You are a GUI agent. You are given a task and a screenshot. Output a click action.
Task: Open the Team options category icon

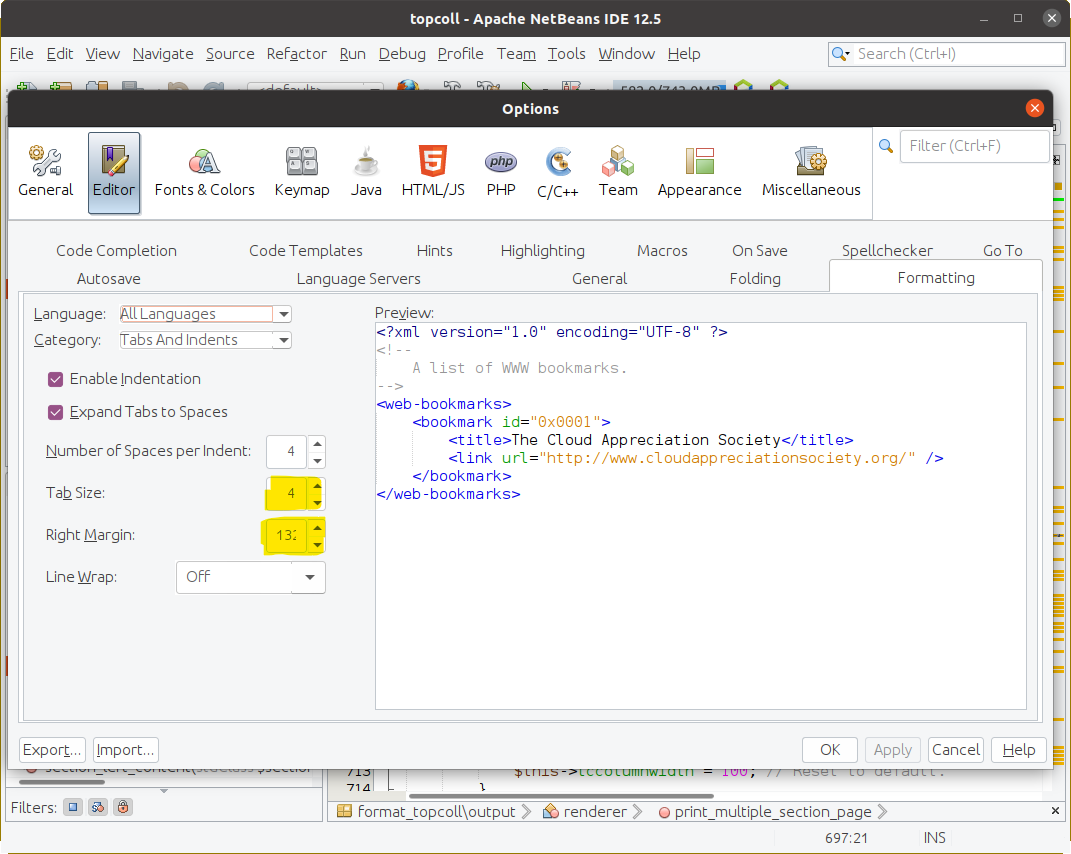click(x=618, y=172)
